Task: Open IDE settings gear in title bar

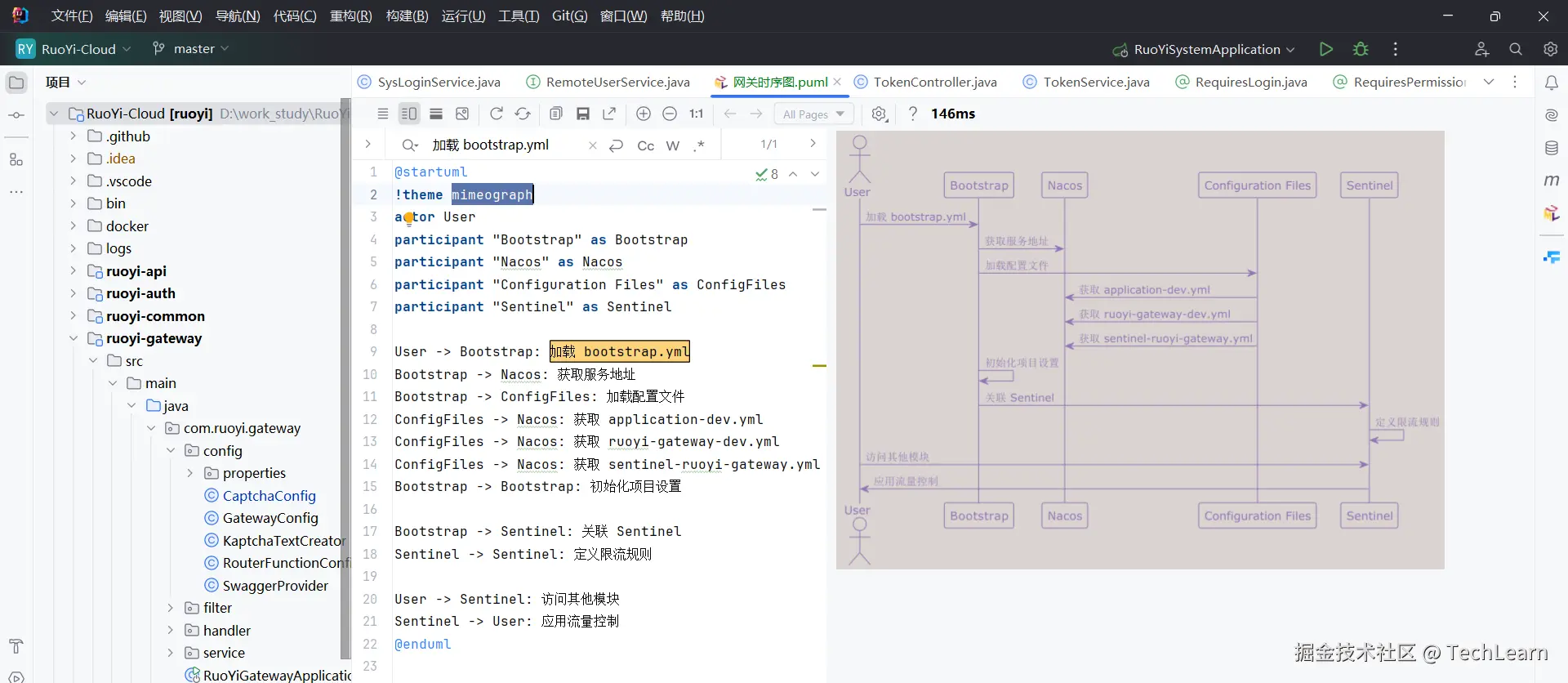Action: coord(1550,49)
